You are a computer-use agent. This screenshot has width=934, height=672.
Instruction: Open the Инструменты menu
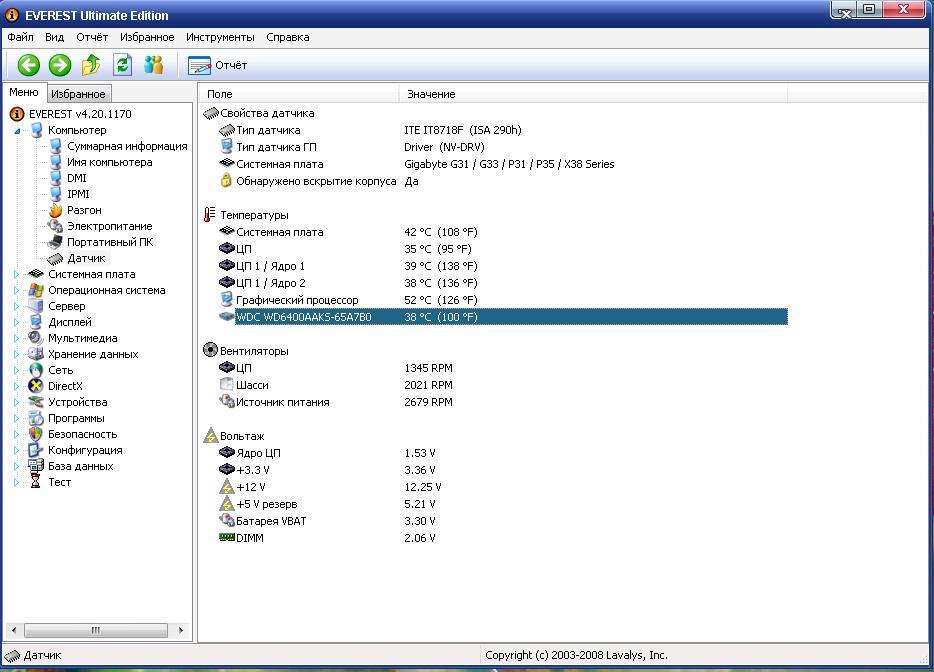coord(220,37)
